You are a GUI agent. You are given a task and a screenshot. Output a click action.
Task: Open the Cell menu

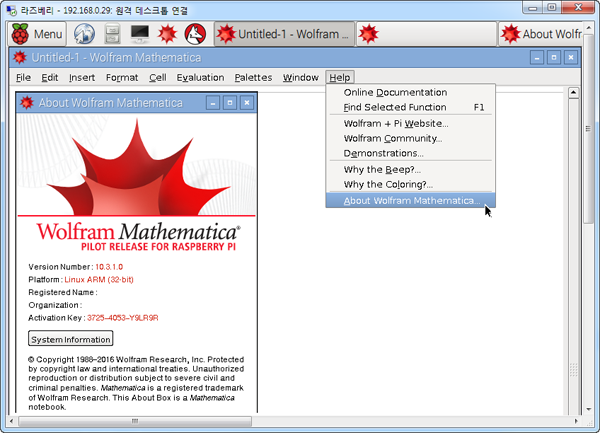pos(158,78)
